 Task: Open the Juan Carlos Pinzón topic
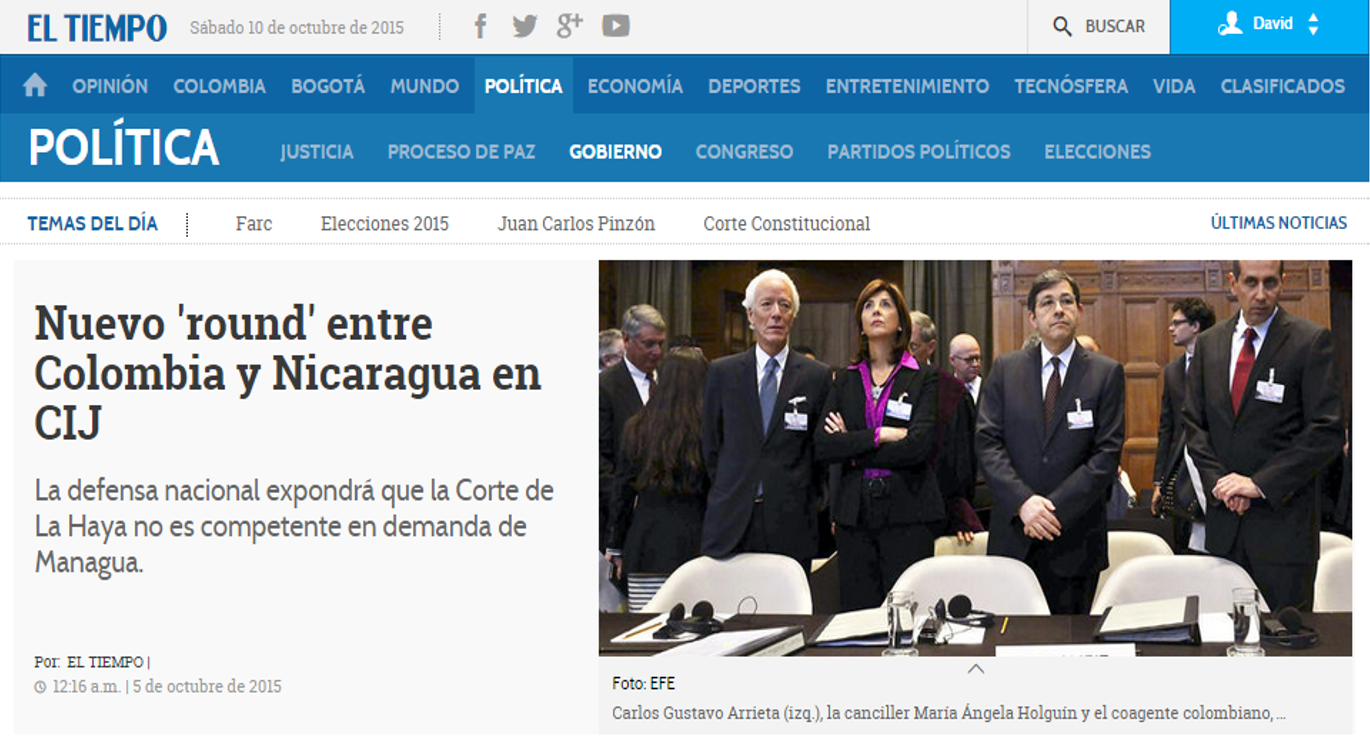[x=576, y=224]
